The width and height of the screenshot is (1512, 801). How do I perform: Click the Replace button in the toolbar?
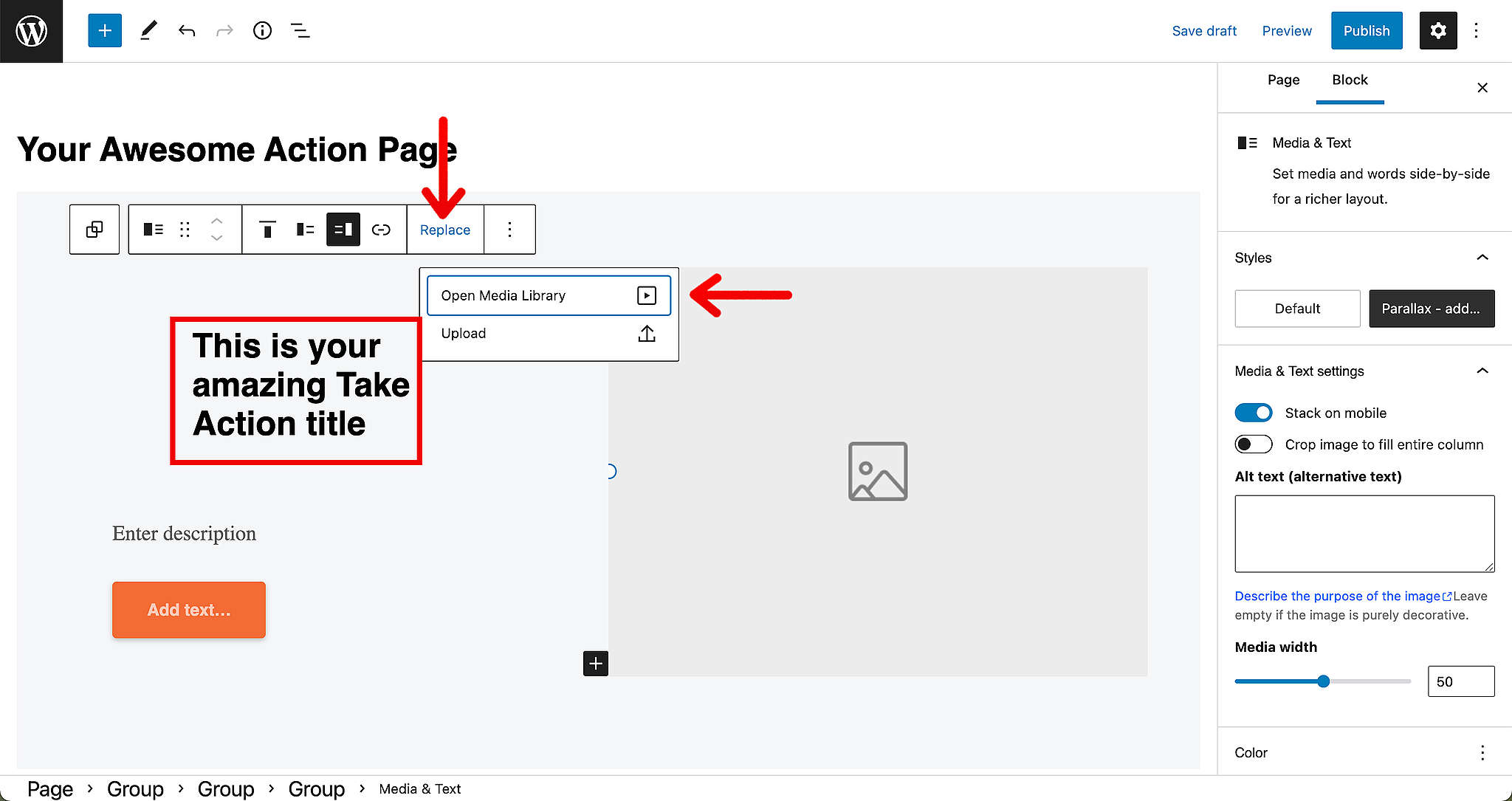point(444,229)
